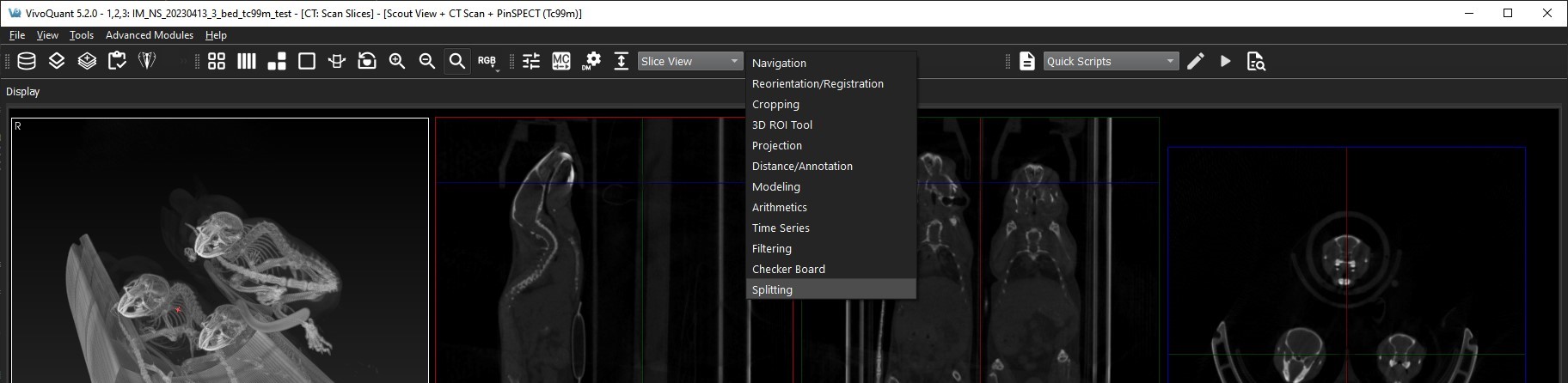The height and width of the screenshot is (383, 1568).
Task: Click the zoom out magnifier icon
Action: [427, 61]
